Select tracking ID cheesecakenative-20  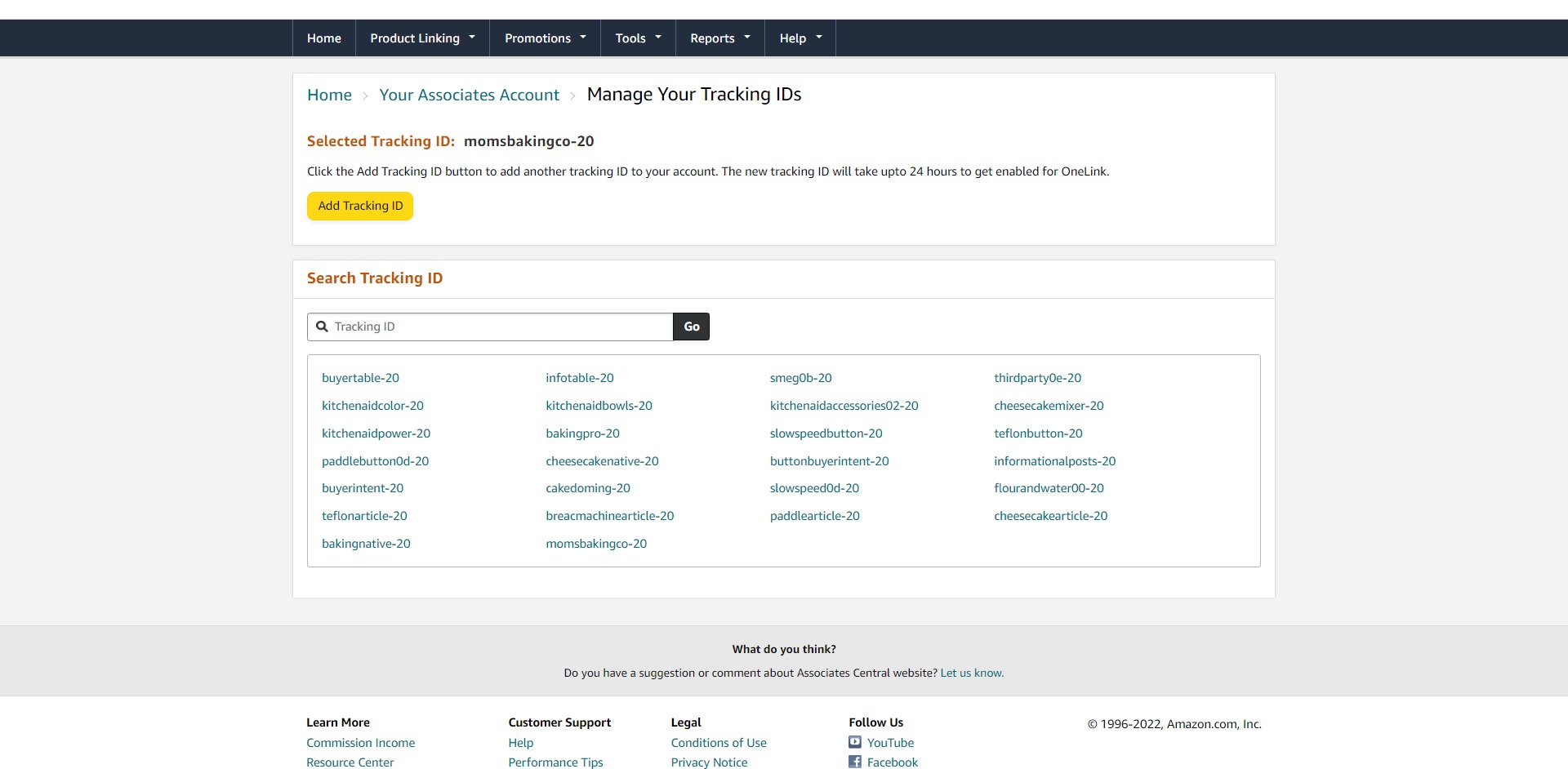tap(602, 461)
